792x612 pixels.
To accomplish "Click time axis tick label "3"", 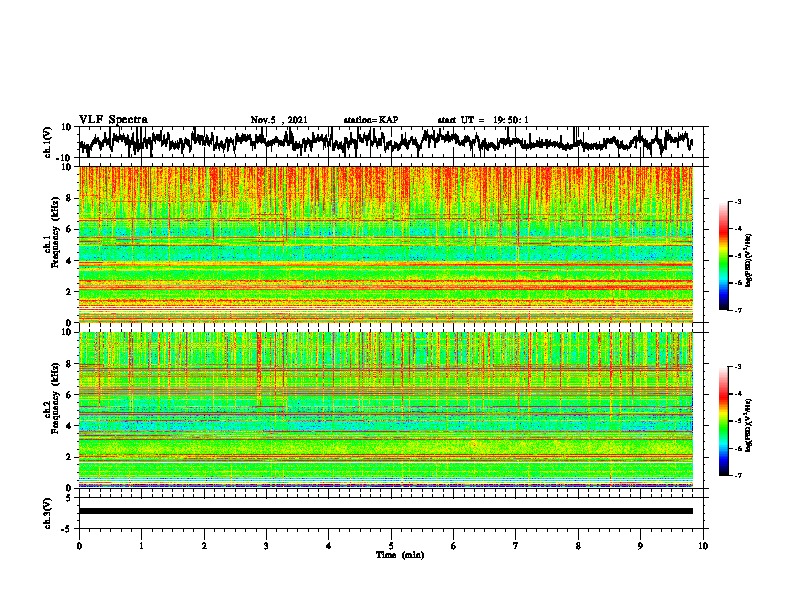I will (267, 546).
